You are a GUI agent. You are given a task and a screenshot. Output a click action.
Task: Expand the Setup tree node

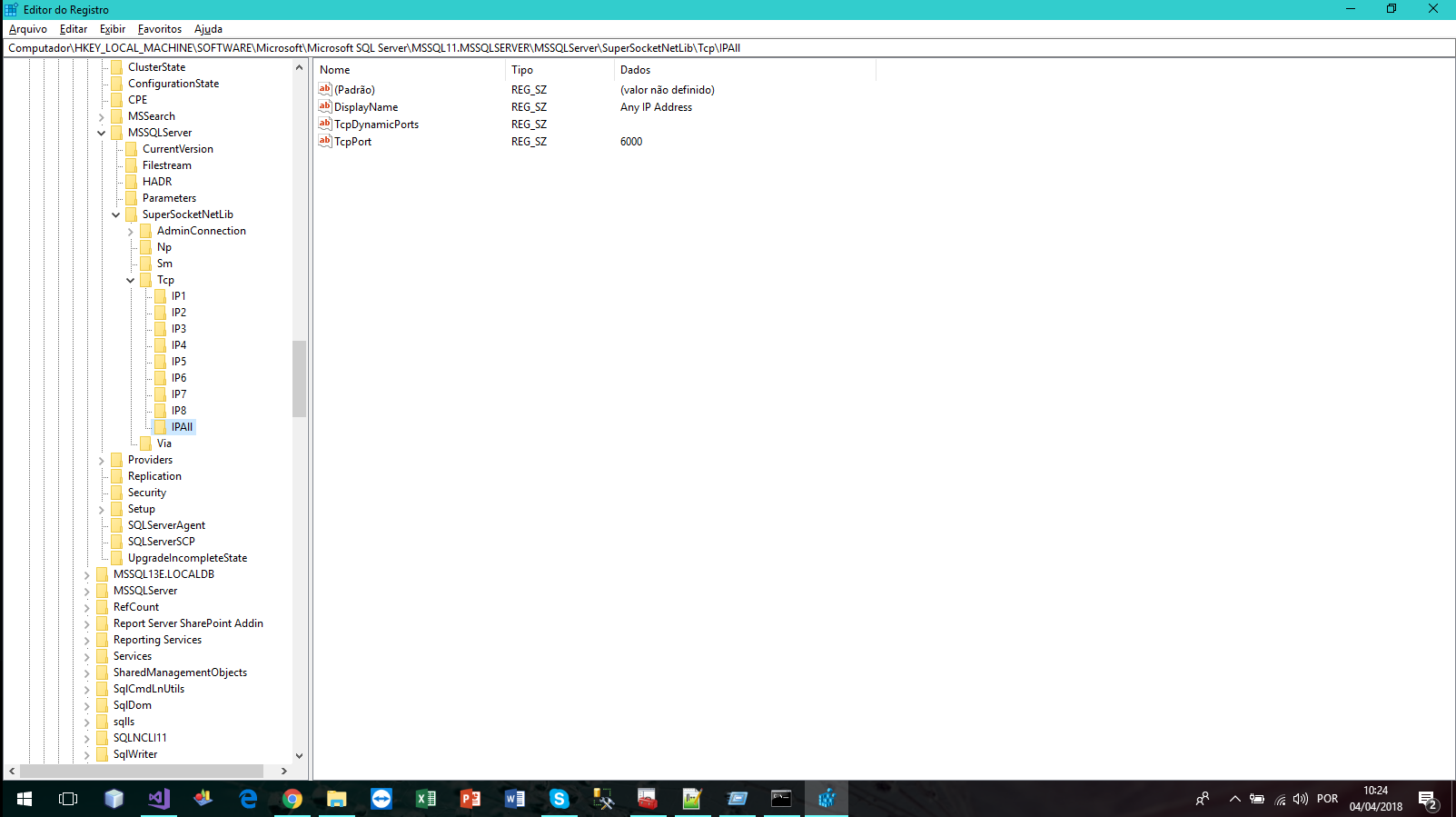click(x=101, y=509)
